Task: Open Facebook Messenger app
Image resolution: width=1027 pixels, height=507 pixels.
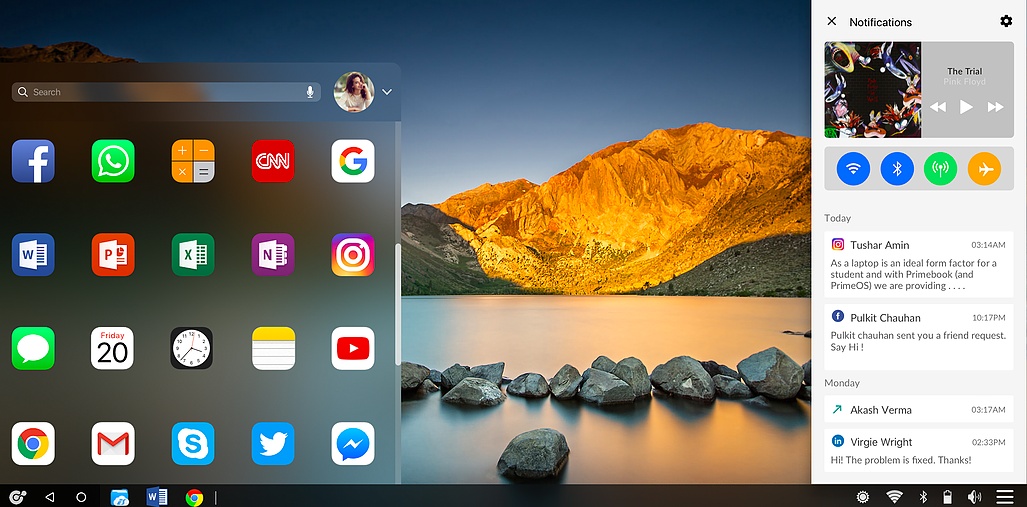Action: click(352, 443)
